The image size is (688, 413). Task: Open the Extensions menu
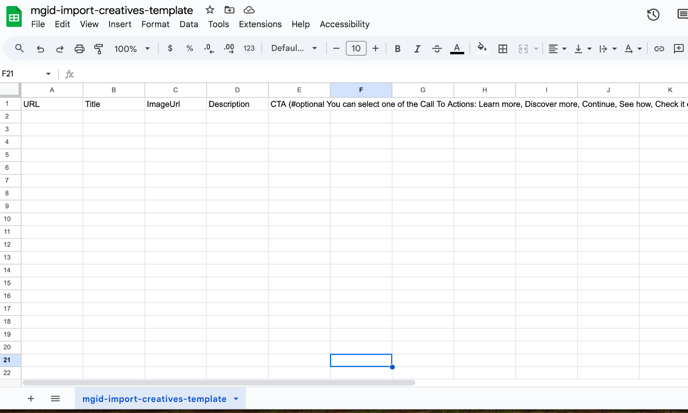click(x=260, y=24)
